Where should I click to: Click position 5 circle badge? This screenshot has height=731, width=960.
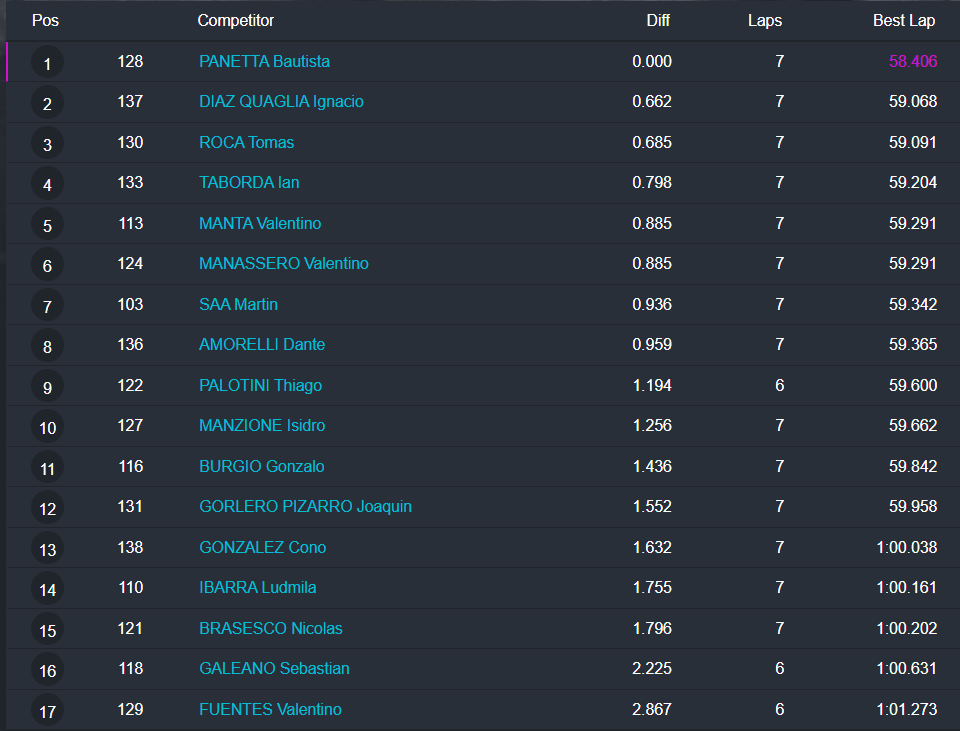coord(47,226)
